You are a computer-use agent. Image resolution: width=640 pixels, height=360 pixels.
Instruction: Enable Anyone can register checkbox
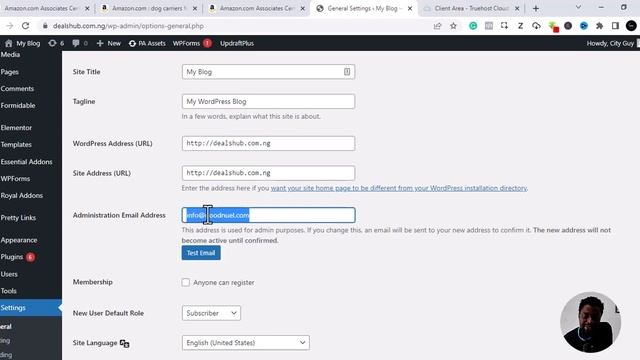[x=186, y=282]
